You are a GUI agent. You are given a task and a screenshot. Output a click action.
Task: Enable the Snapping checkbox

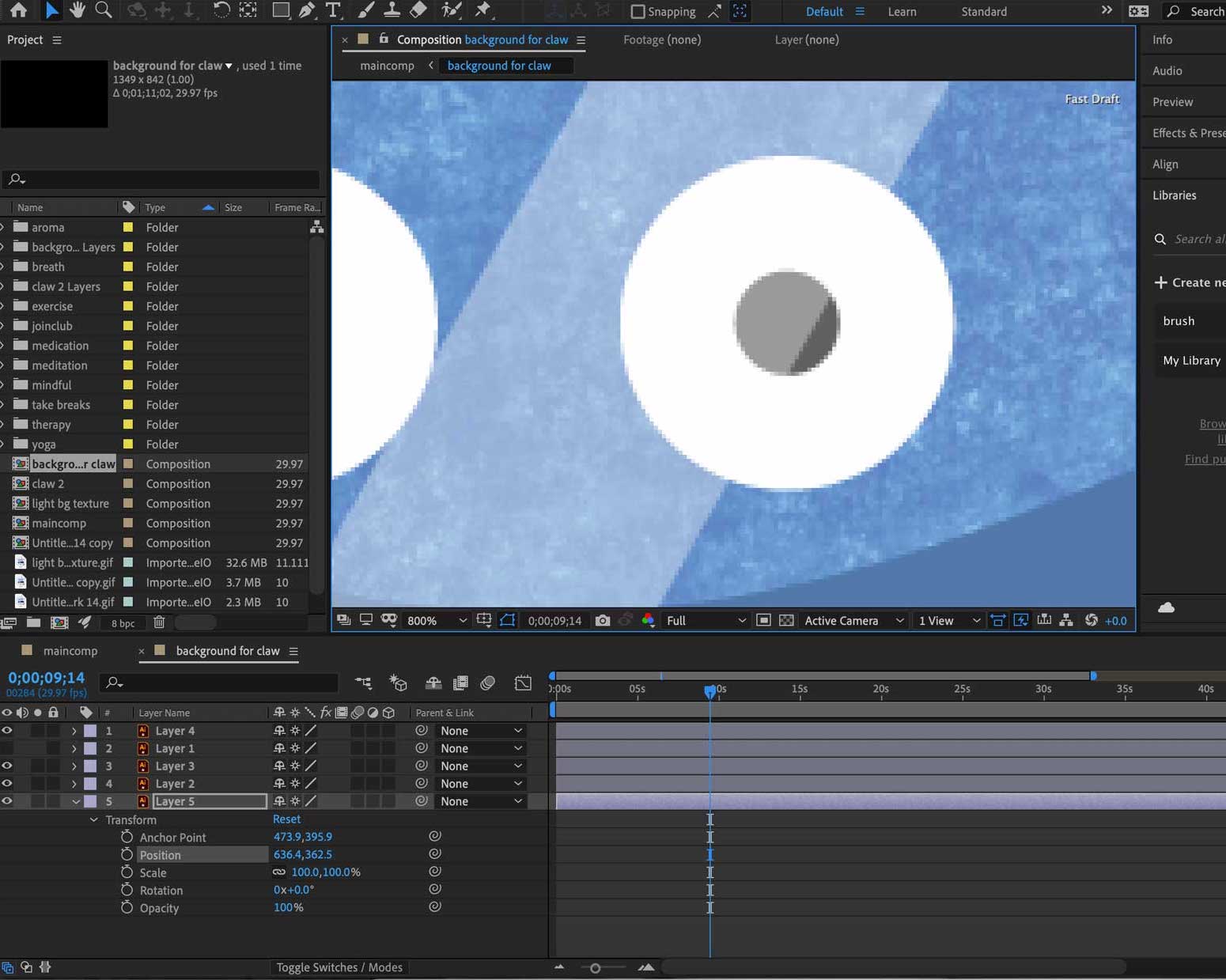click(x=638, y=11)
